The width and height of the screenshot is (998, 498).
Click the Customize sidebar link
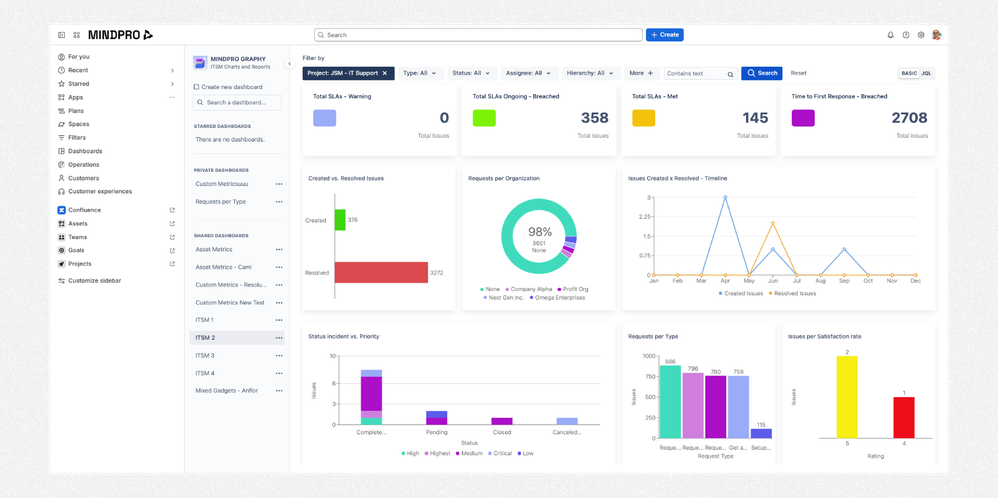click(x=94, y=280)
